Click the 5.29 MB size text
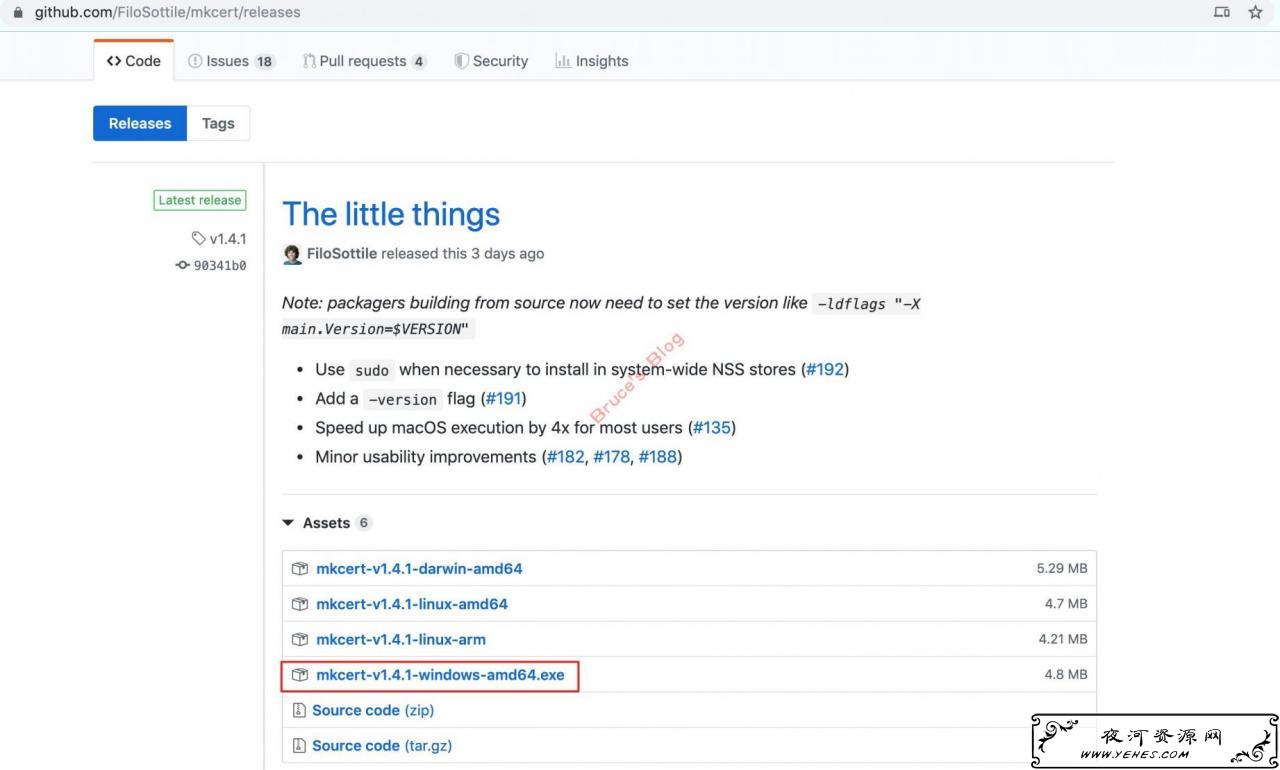This screenshot has width=1280, height=770. 1062,568
